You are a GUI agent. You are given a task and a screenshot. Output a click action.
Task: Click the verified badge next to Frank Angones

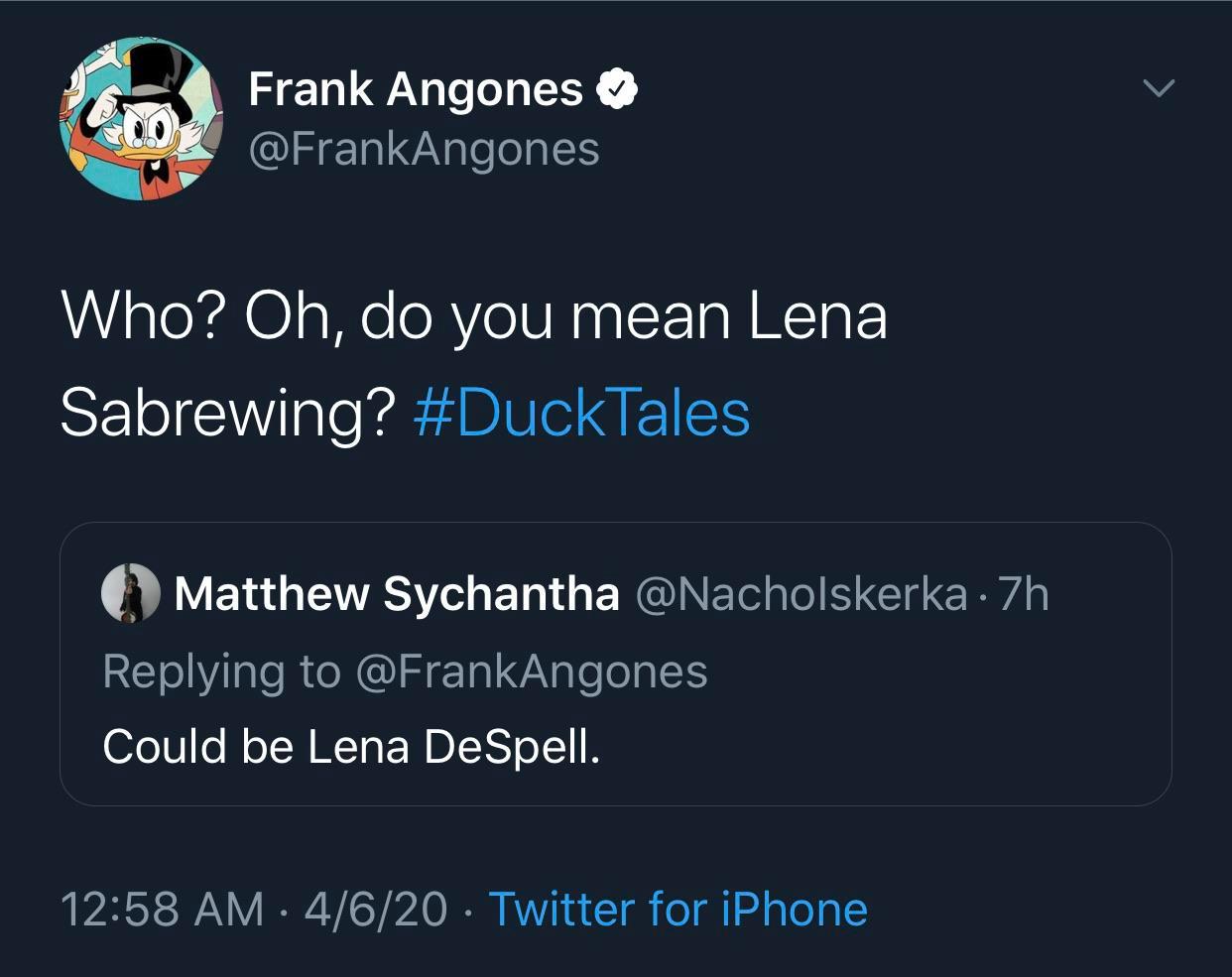coord(617,88)
